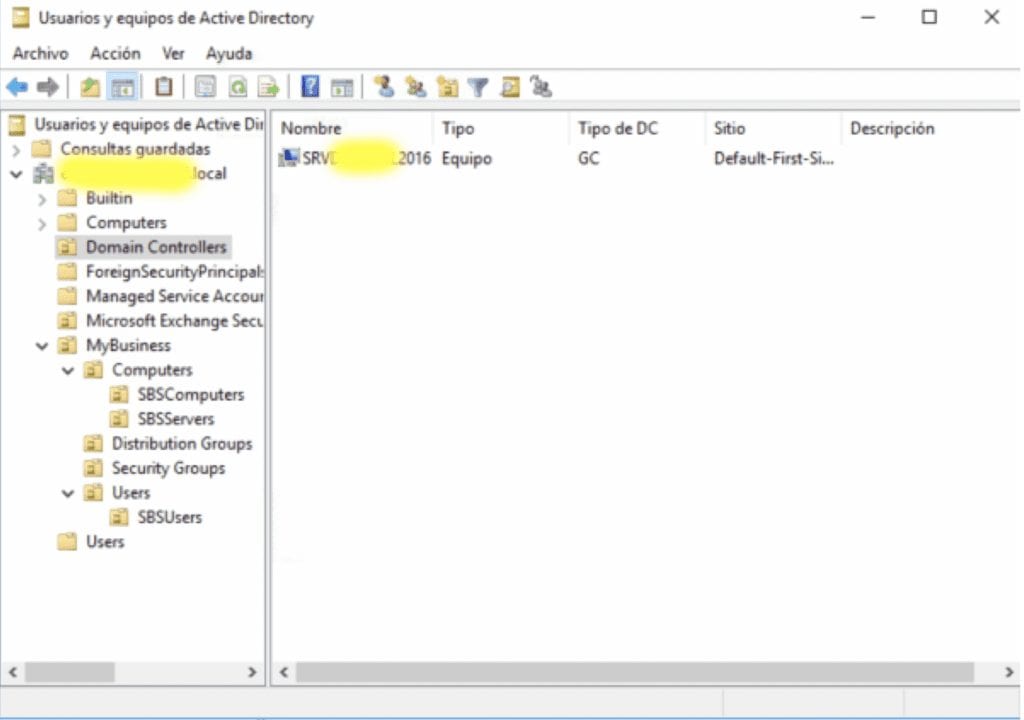Collapse the MyBusiness organizational unit

coord(42,345)
